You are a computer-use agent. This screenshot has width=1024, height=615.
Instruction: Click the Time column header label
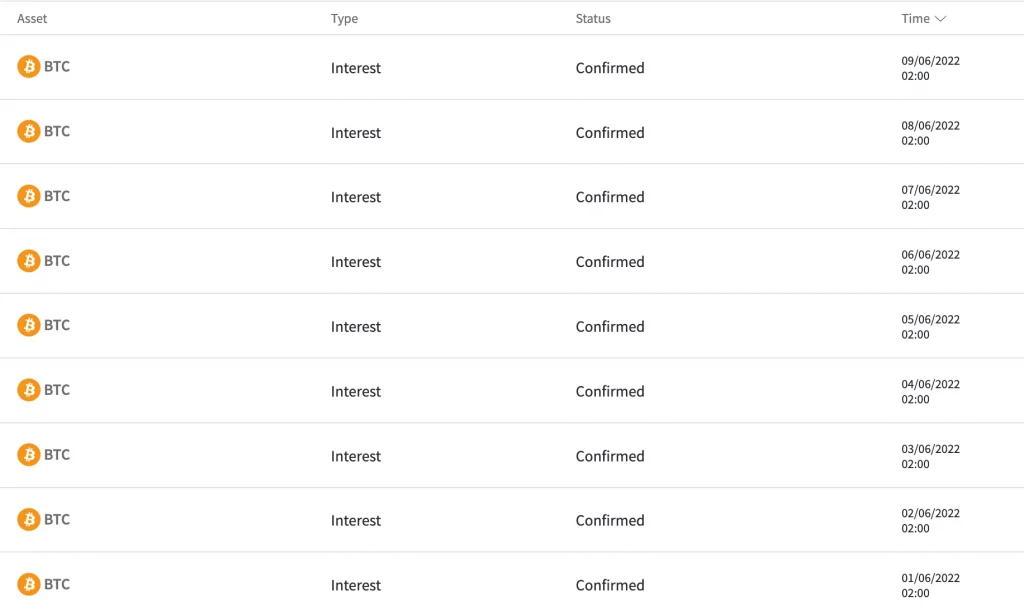[915, 19]
